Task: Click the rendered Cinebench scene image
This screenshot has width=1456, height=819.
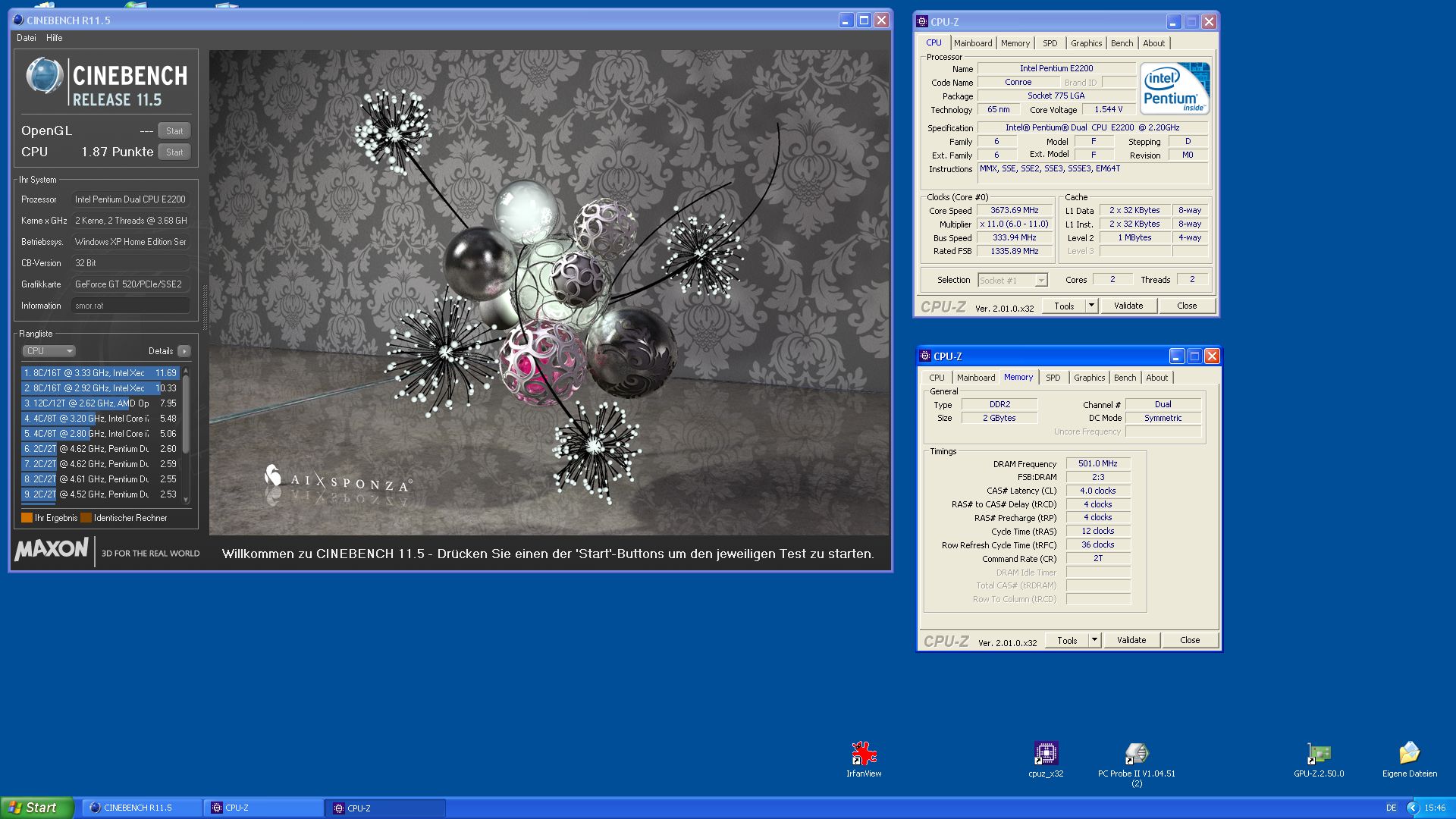Action: coord(549,293)
